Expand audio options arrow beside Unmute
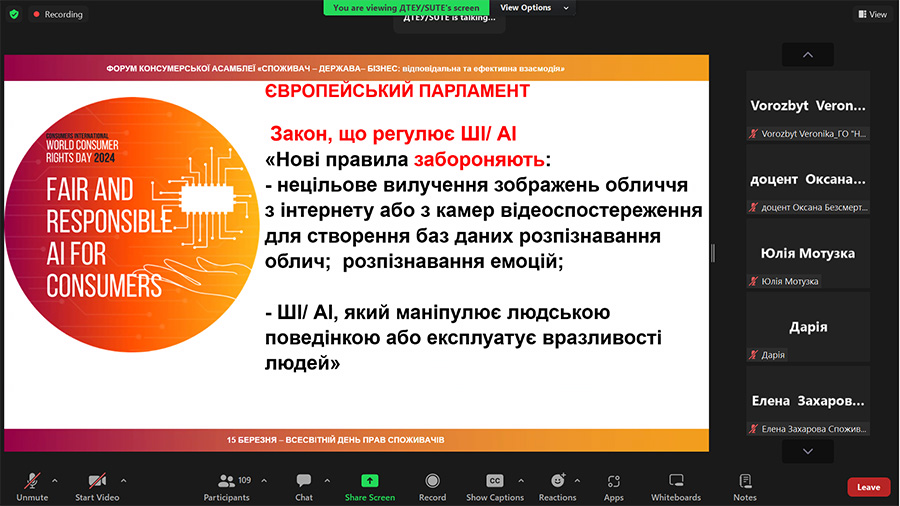Image resolution: width=900 pixels, height=506 pixels. 55,481
